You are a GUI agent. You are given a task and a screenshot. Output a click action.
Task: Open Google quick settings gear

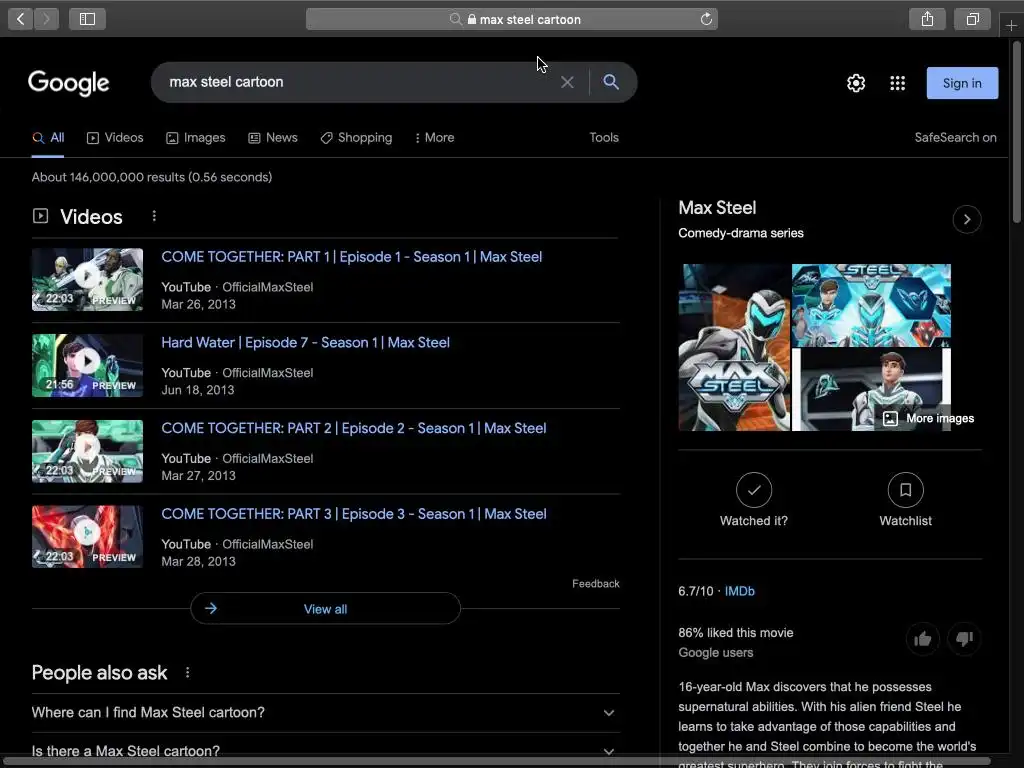pyautogui.click(x=856, y=83)
